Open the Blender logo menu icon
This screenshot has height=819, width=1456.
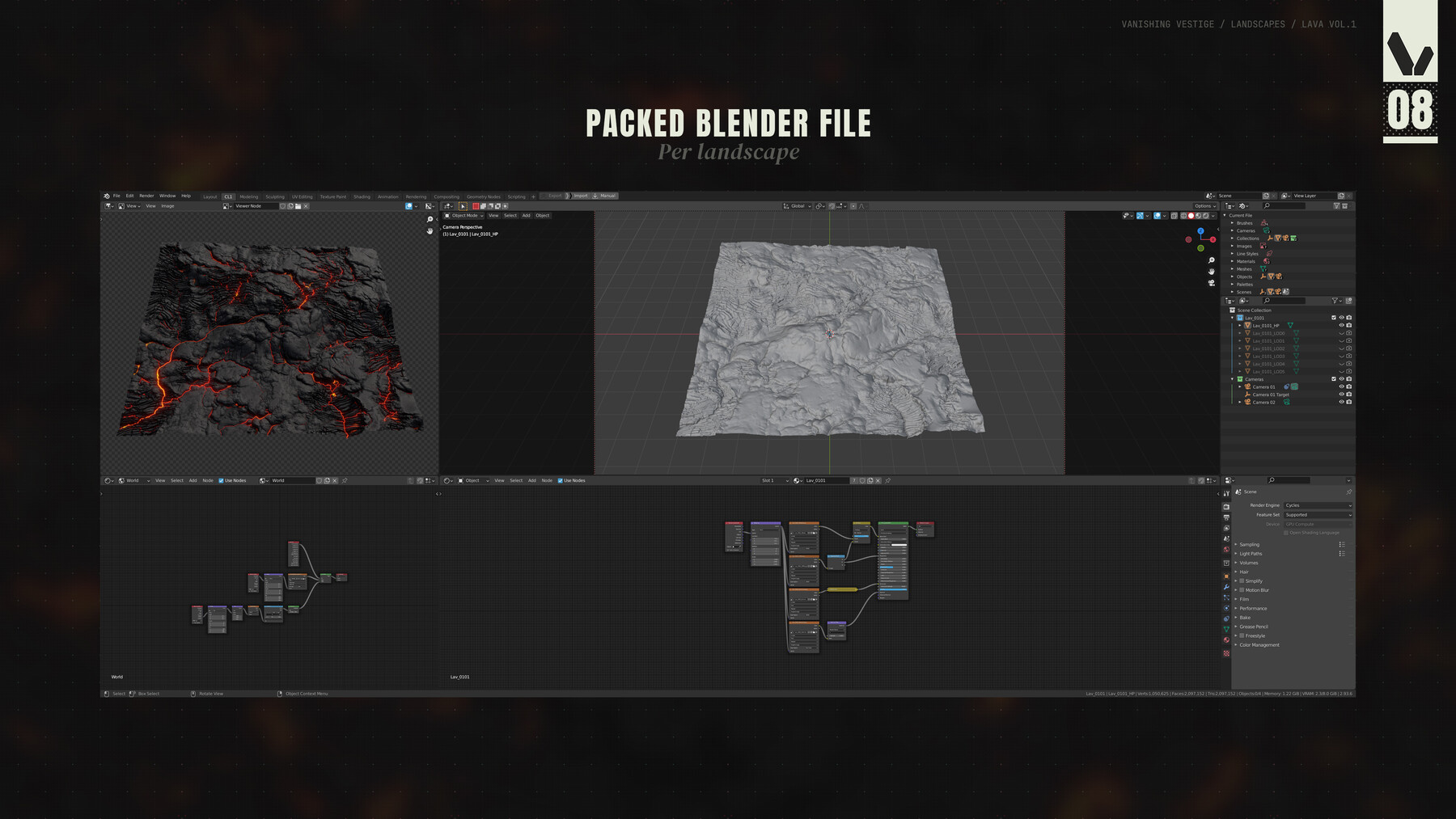(106, 196)
